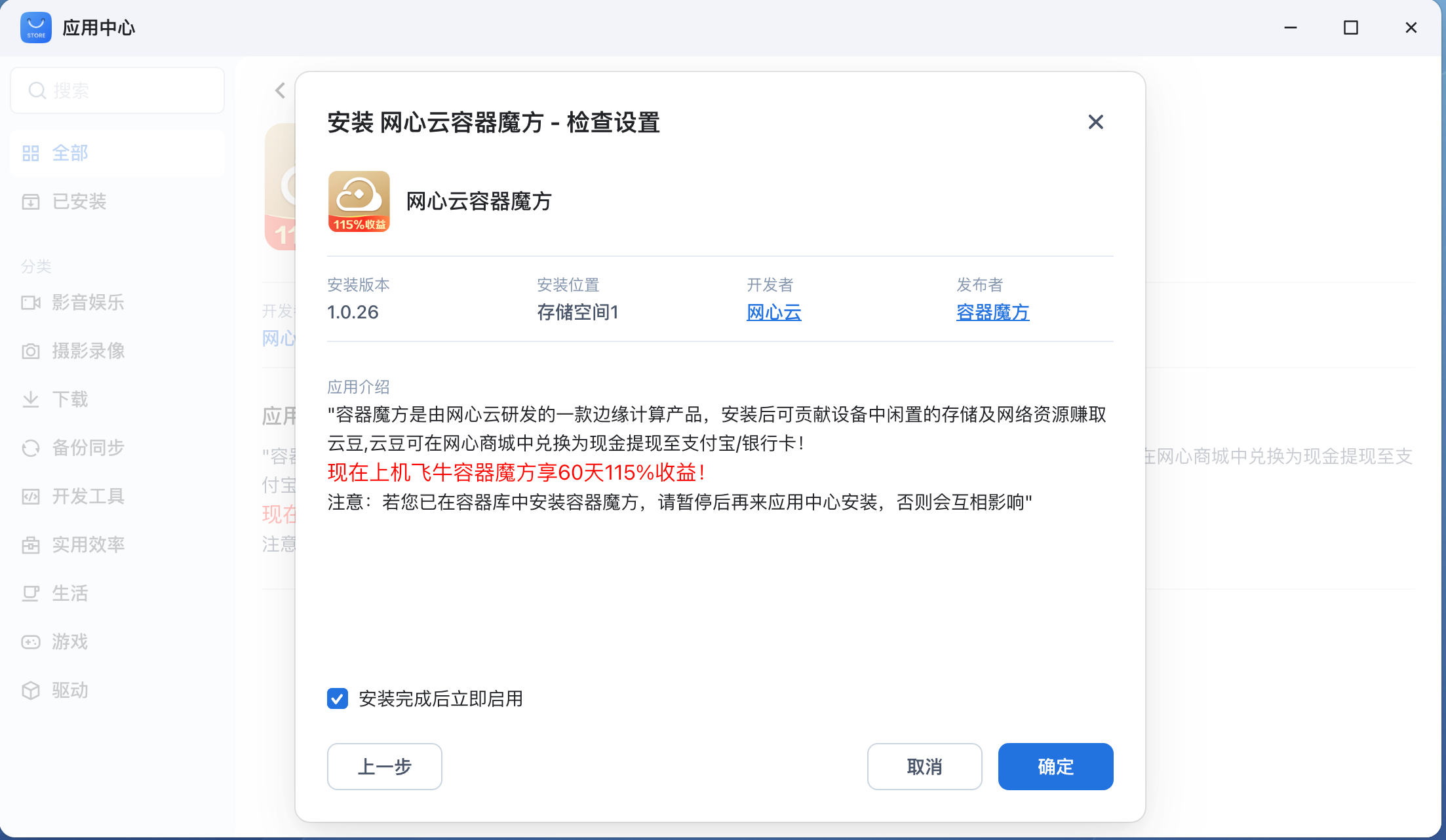This screenshot has width=1446, height=840.
Task: Toggle 安装完成后立即启用 checkbox
Action: 338,699
